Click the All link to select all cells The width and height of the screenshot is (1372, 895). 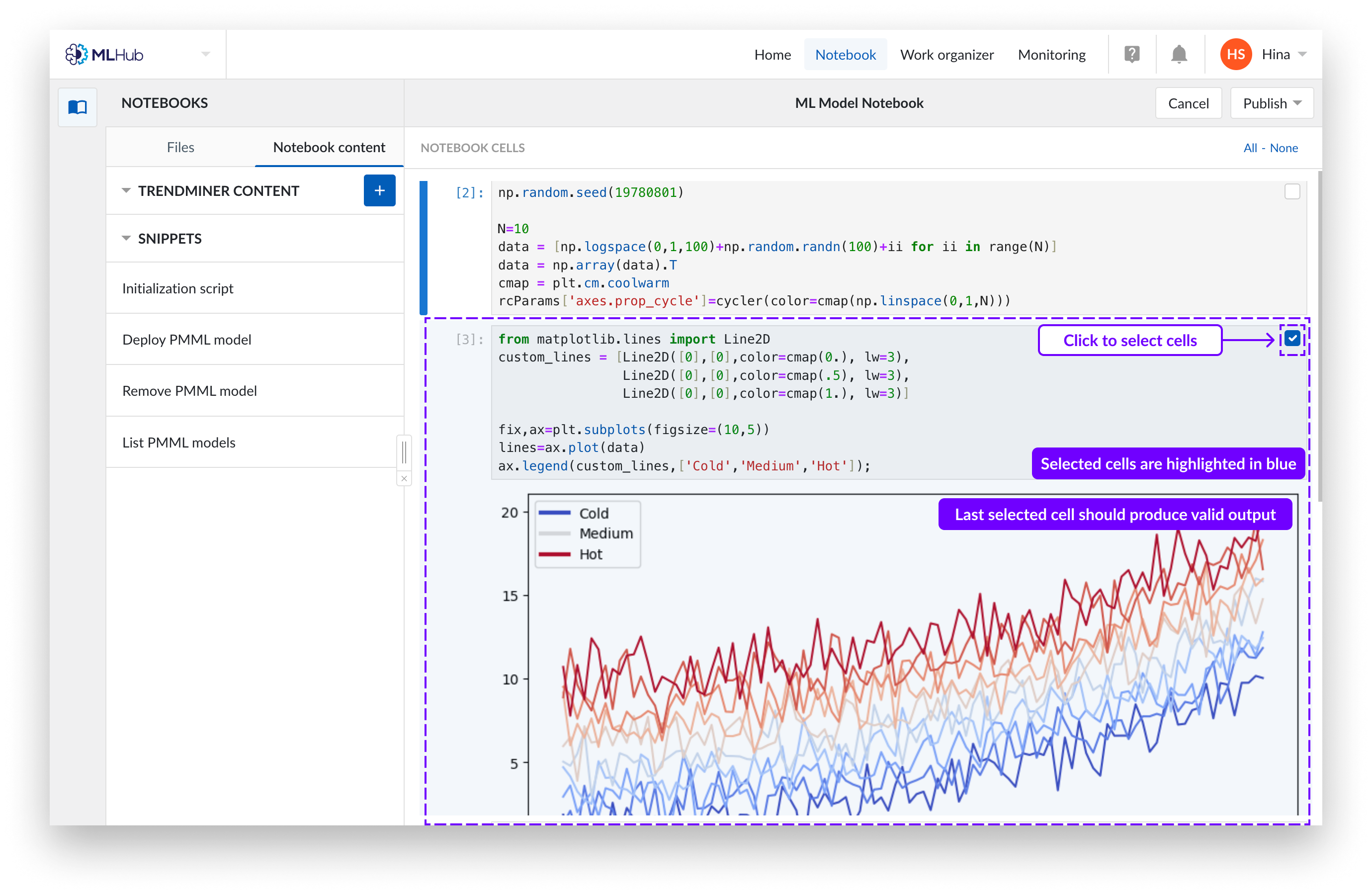(1250, 148)
